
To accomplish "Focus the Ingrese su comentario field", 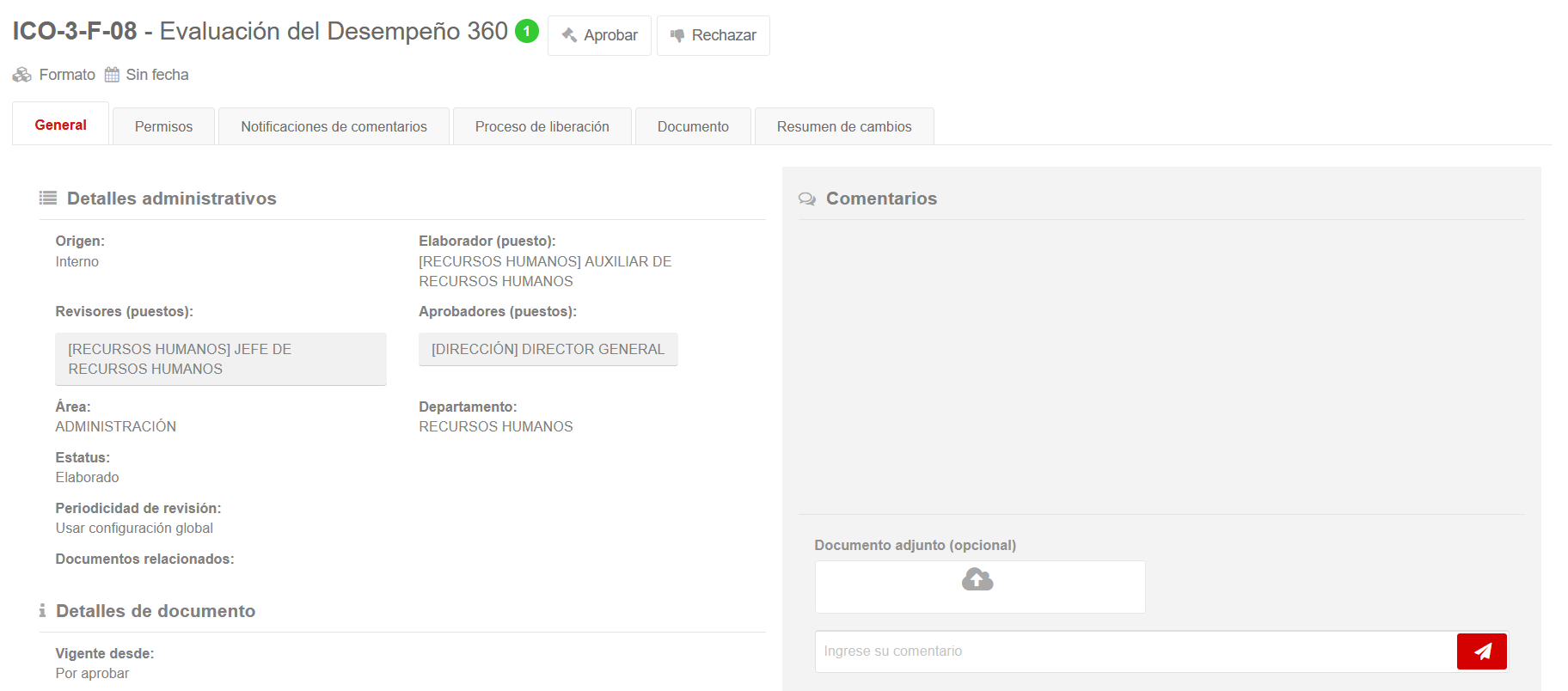I will tap(1135, 651).
